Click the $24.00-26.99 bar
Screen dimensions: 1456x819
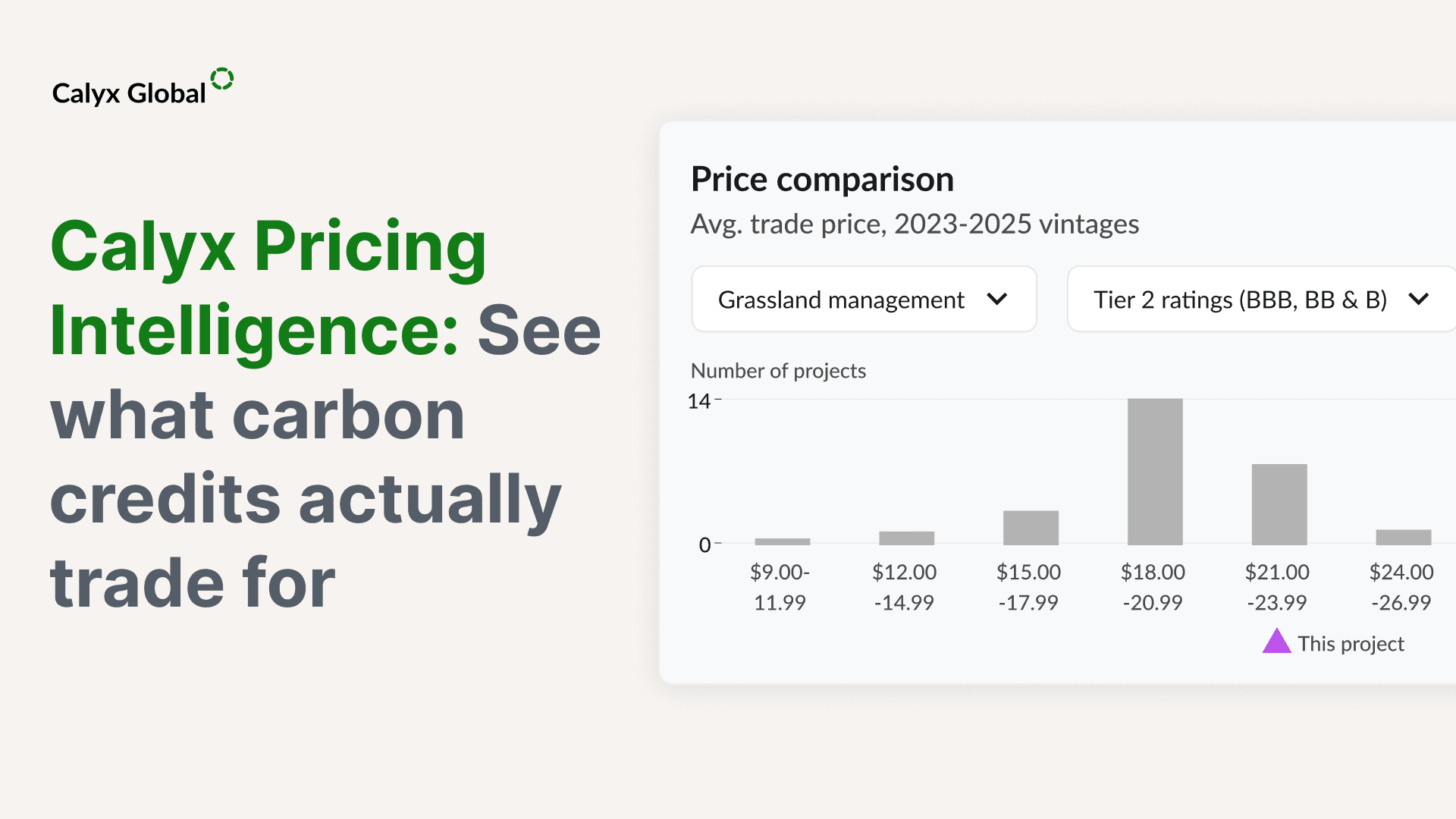click(1403, 537)
